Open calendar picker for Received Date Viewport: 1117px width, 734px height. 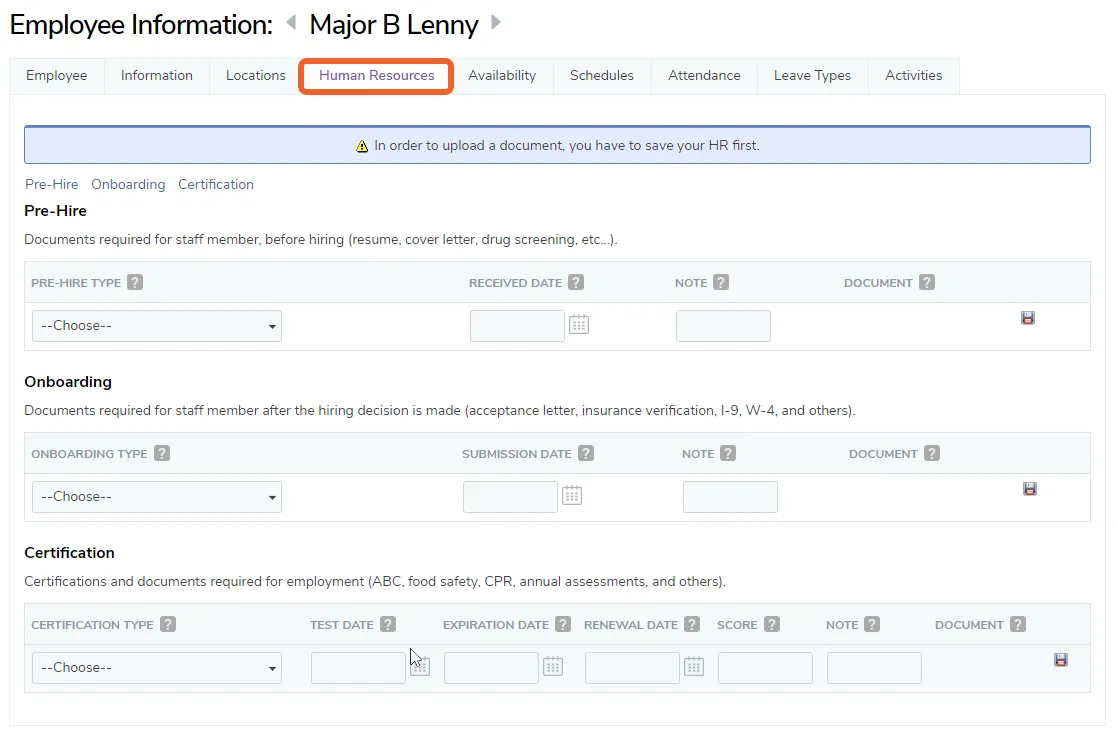(x=578, y=325)
